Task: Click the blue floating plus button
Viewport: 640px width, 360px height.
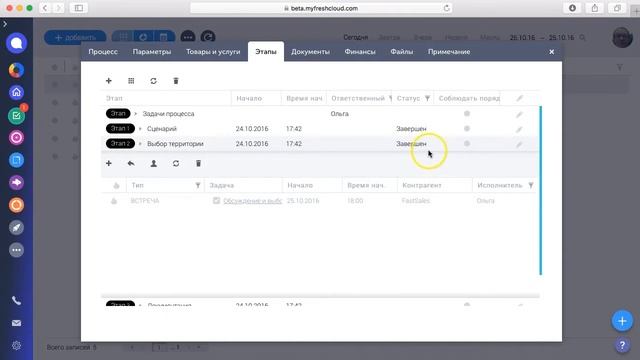Action: click(x=622, y=321)
